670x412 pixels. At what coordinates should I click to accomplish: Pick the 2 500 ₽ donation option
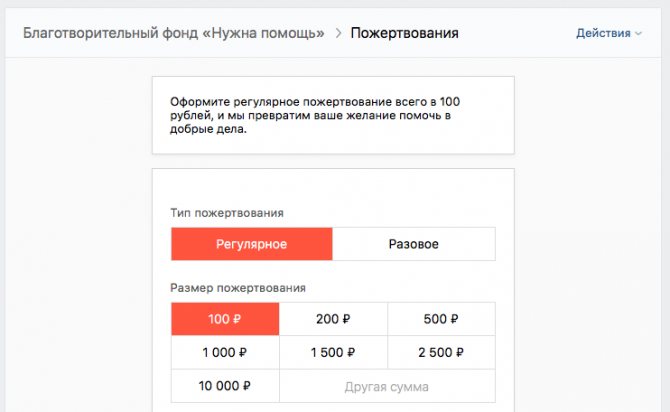coord(441,352)
